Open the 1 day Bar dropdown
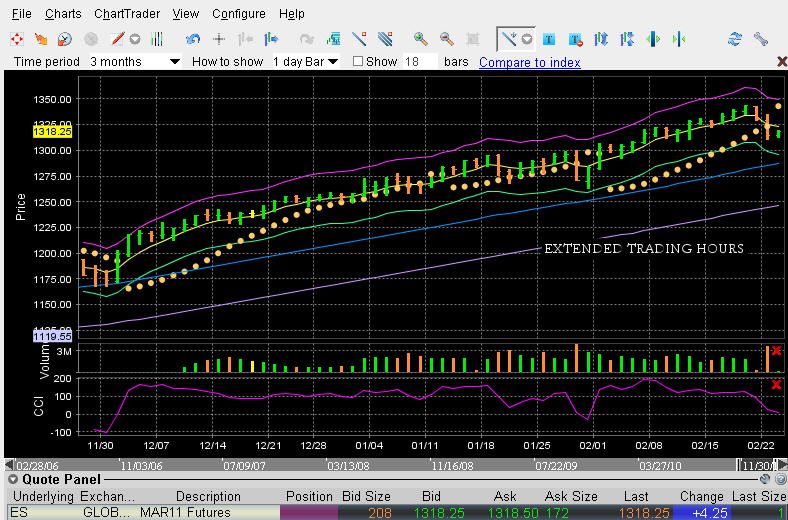The width and height of the screenshot is (788, 520). 306,62
